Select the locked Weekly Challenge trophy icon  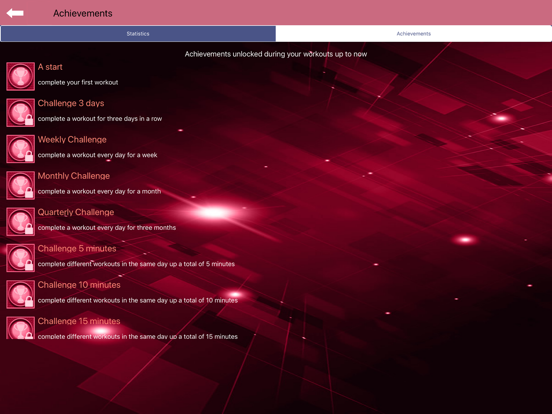pos(20,149)
